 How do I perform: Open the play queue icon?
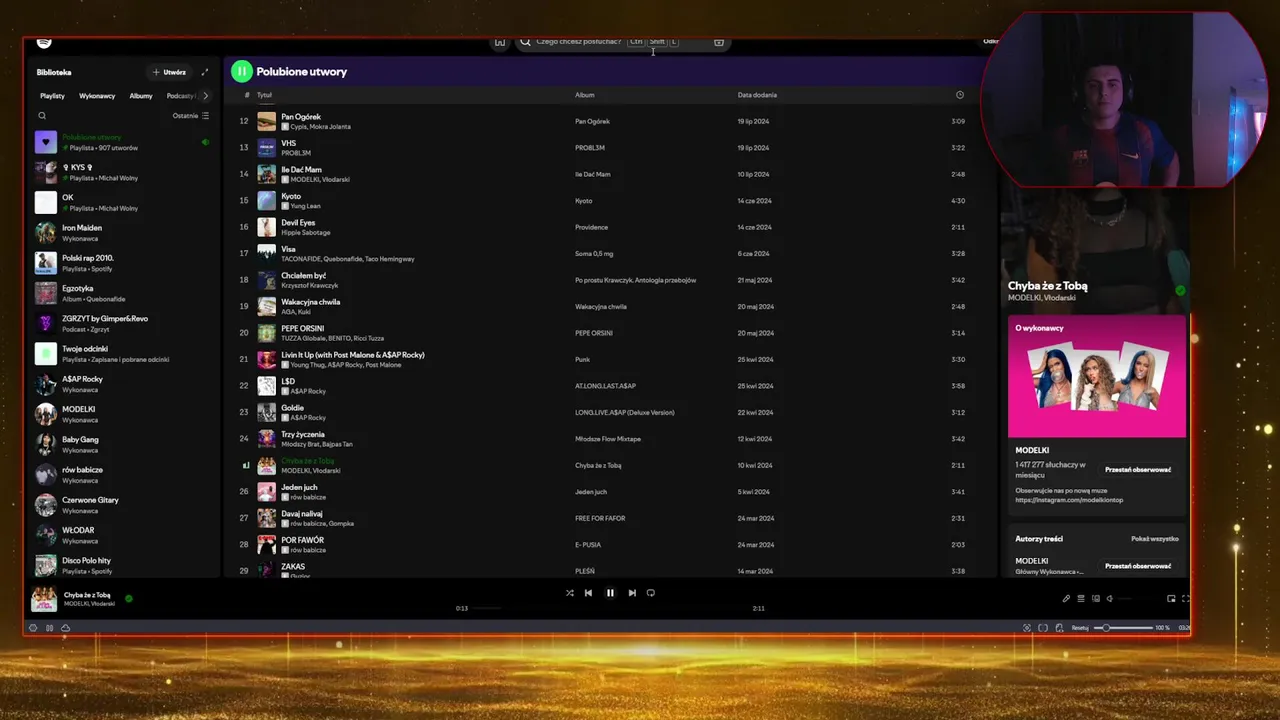tap(1081, 599)
